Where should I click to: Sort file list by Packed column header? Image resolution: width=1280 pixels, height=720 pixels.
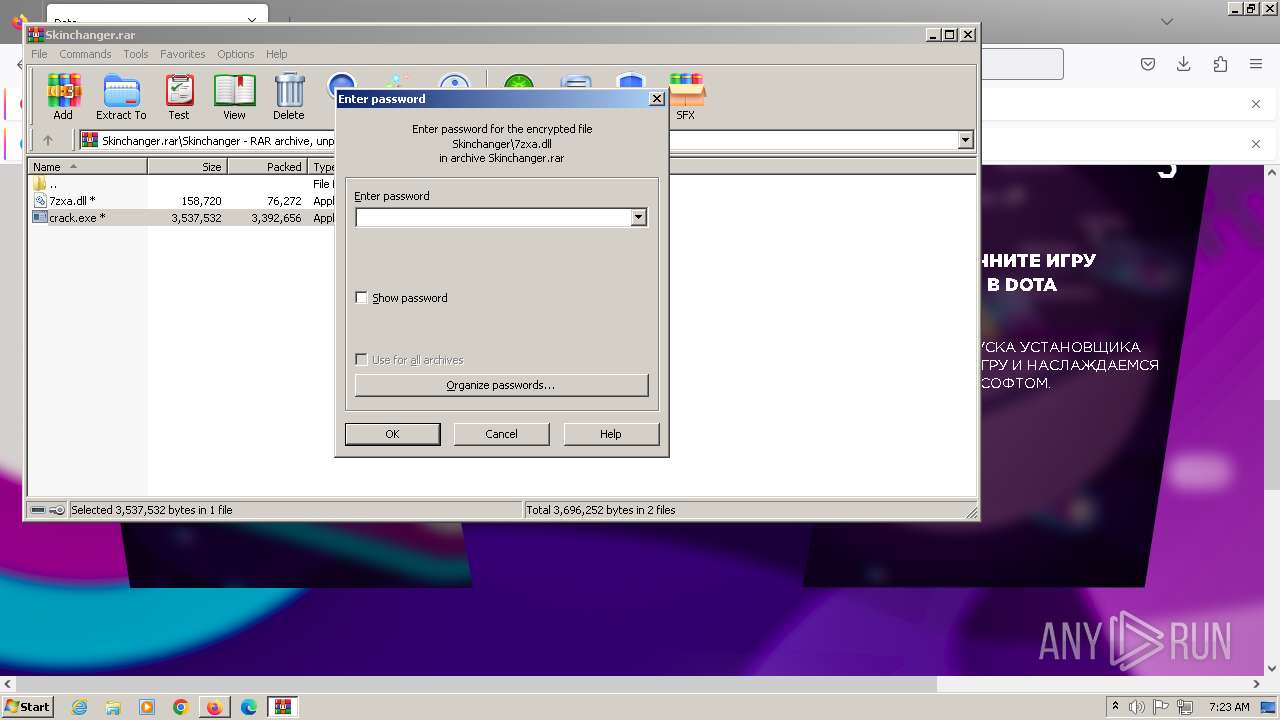[x=267, y=167]
